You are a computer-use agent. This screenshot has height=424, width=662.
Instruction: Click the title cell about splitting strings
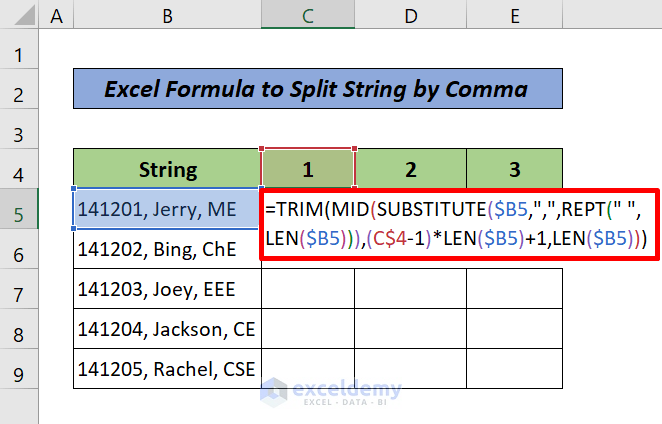(317, 90)
